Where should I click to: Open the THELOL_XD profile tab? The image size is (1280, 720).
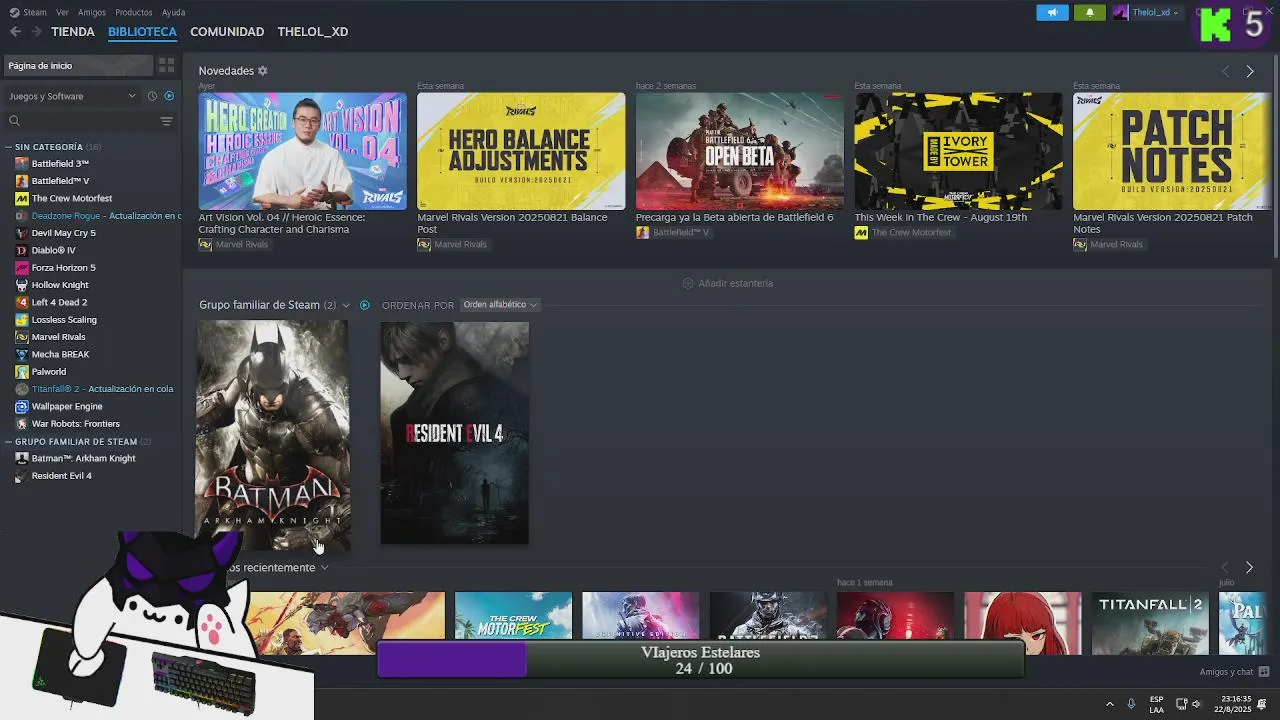[313, 32]
